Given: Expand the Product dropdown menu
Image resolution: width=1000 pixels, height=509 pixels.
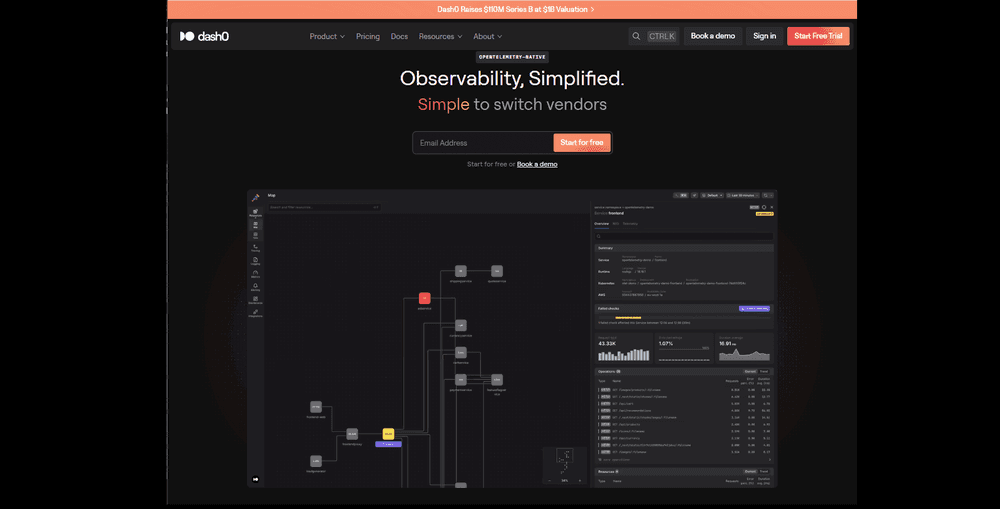Looking at the screenshot, I should pyautogui.click(x=327, y=36).
